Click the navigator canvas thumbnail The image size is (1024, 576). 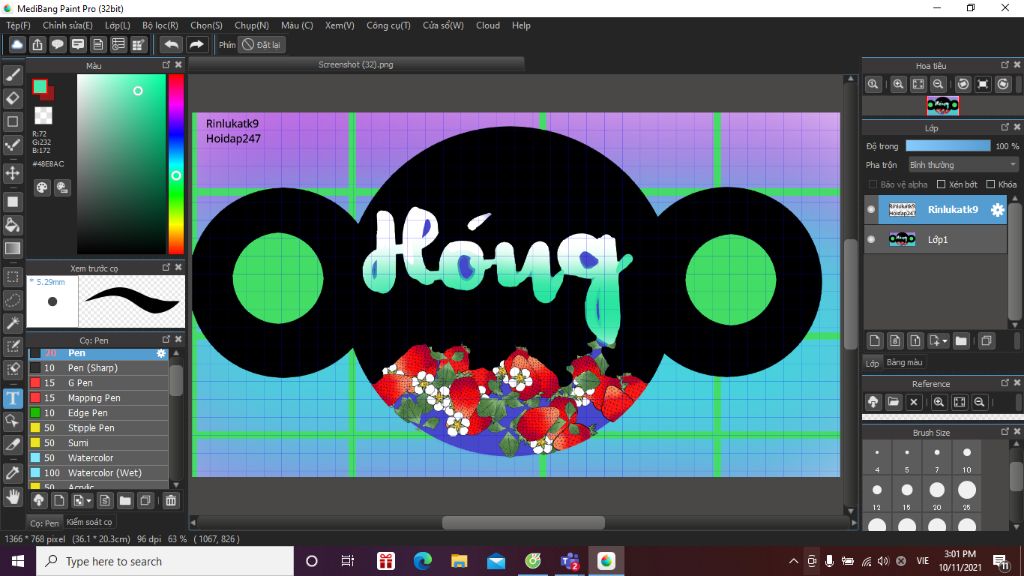(942, 105)
